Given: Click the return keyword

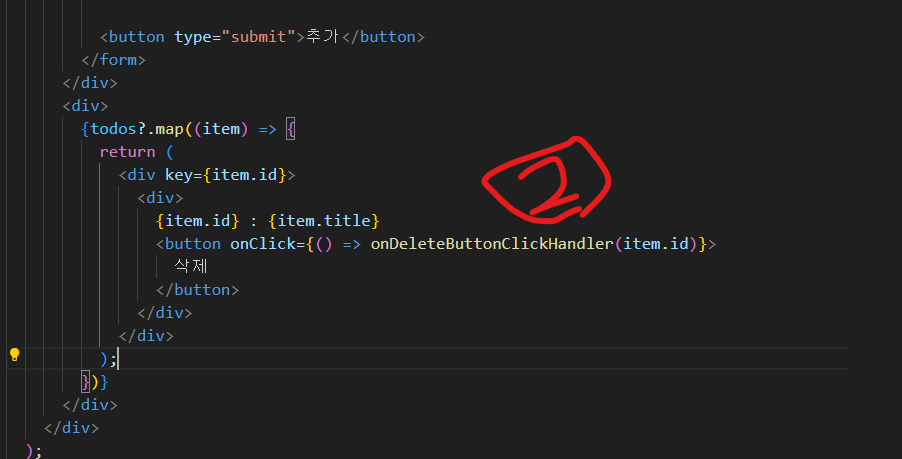Looking at the screenshot, I should pyautogui.click(x=127, y=152).
